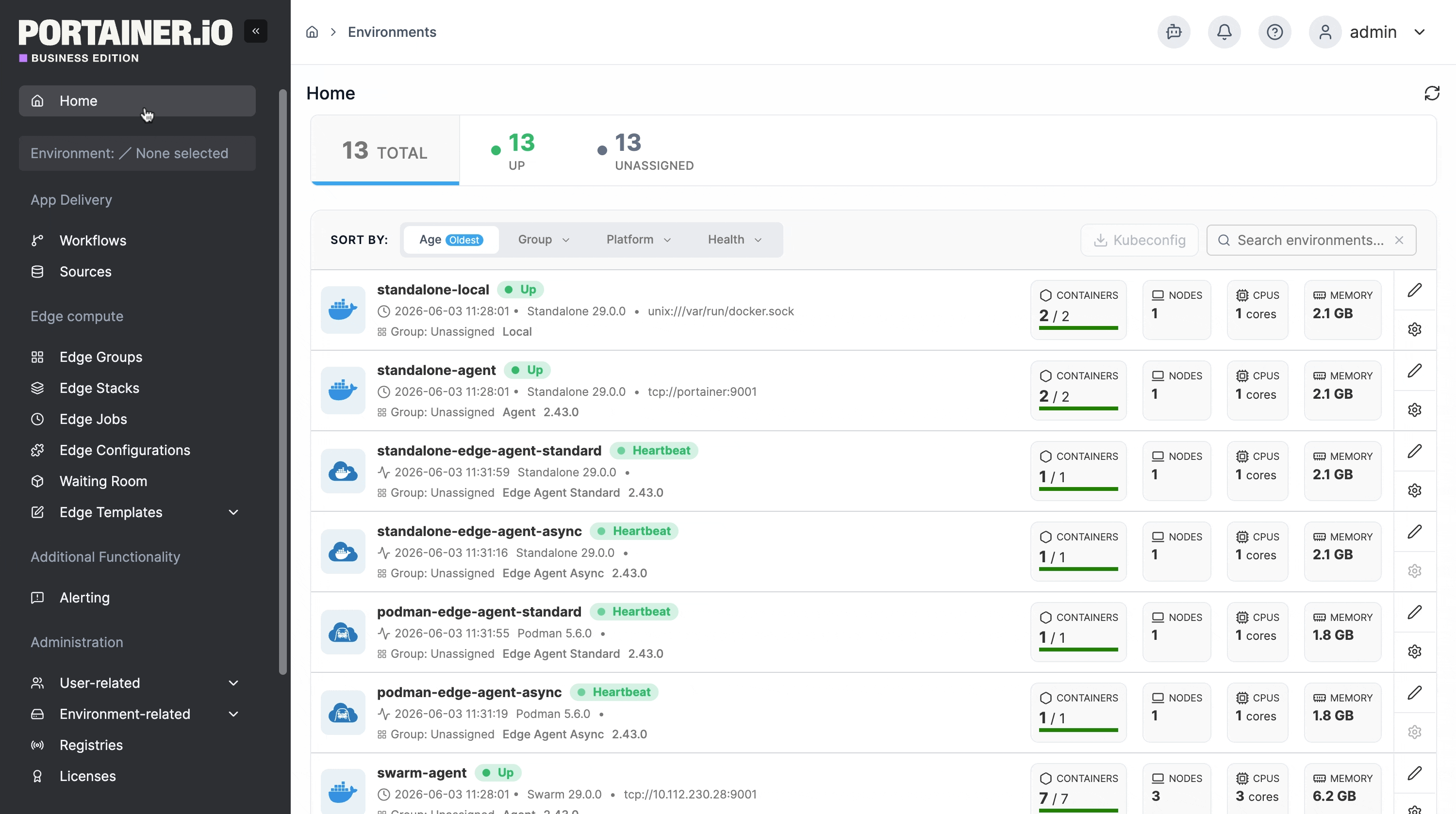This screenshot has width=1456, height=814.
Task: Go to Edge Stacks in sidebar
Action: click(x=99, y=388)
